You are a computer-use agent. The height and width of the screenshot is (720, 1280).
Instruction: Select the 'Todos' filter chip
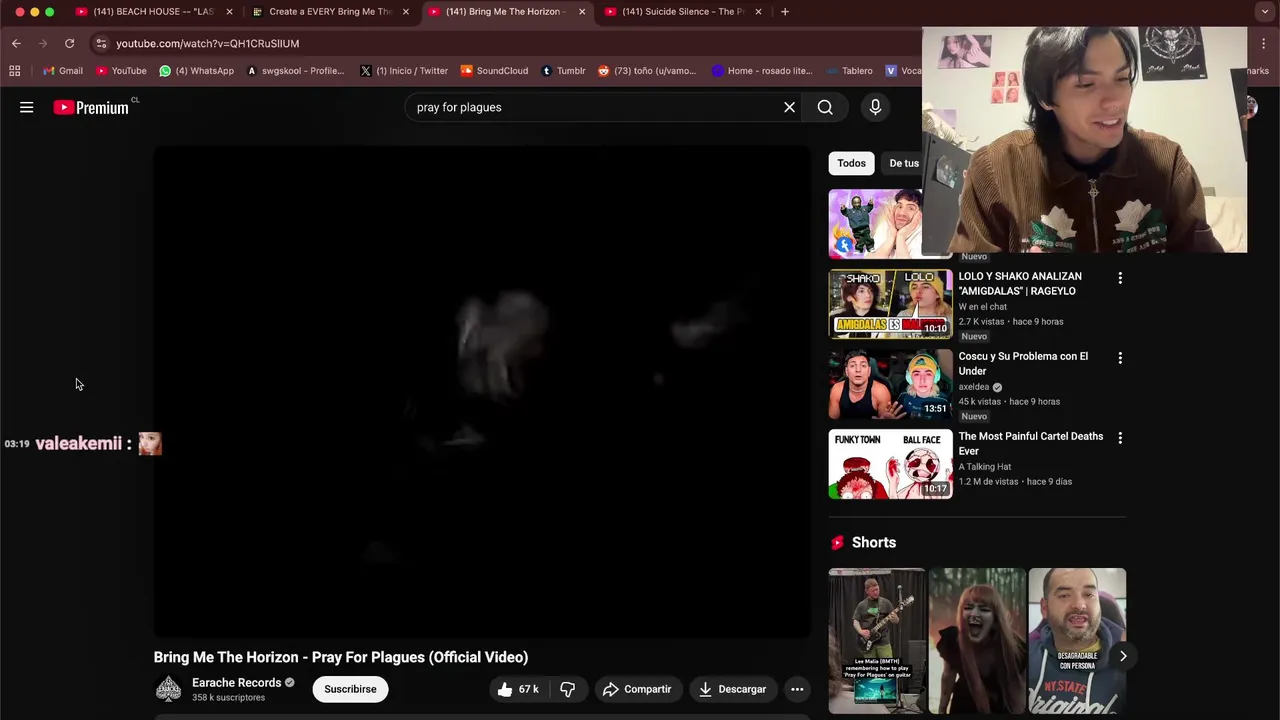852,163
